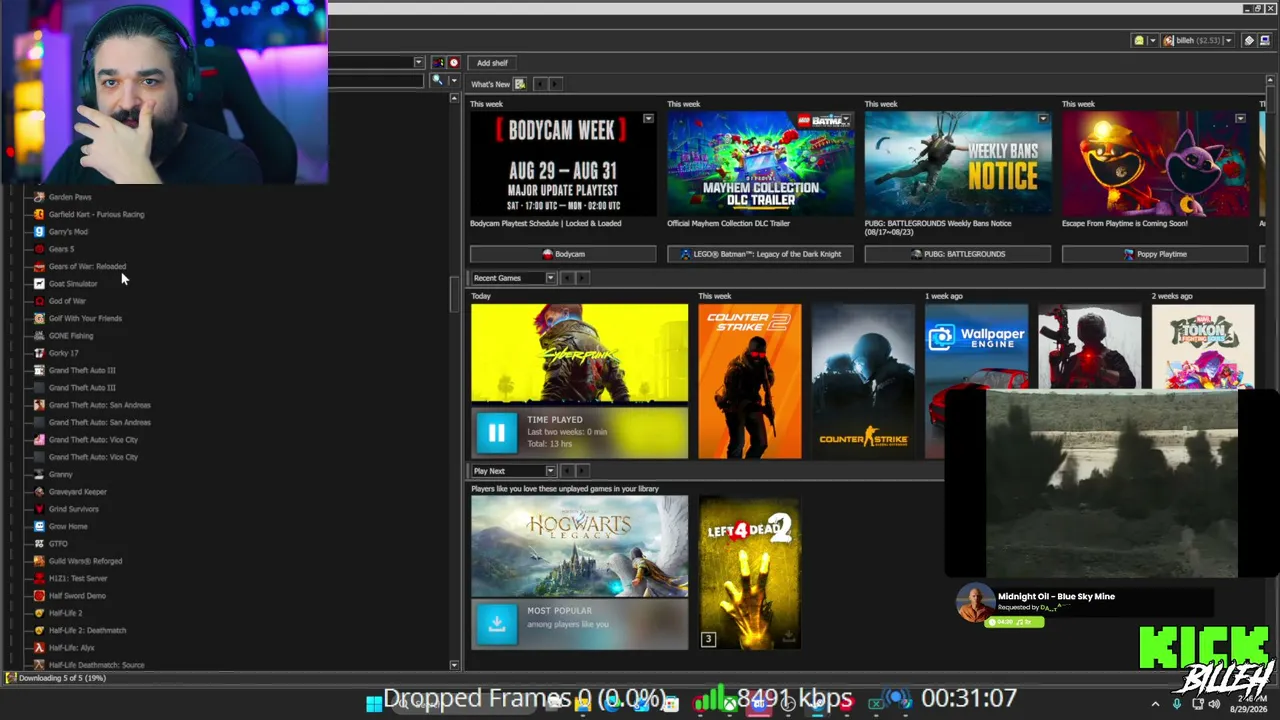Open the search options dropdown arrow
Image resolution: width=1280 pixels, height=720 pixels.
click(453, 80)
